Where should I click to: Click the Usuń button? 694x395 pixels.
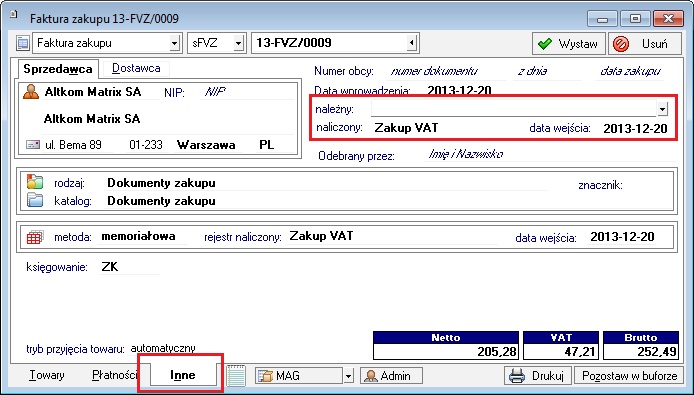[645, 43]
